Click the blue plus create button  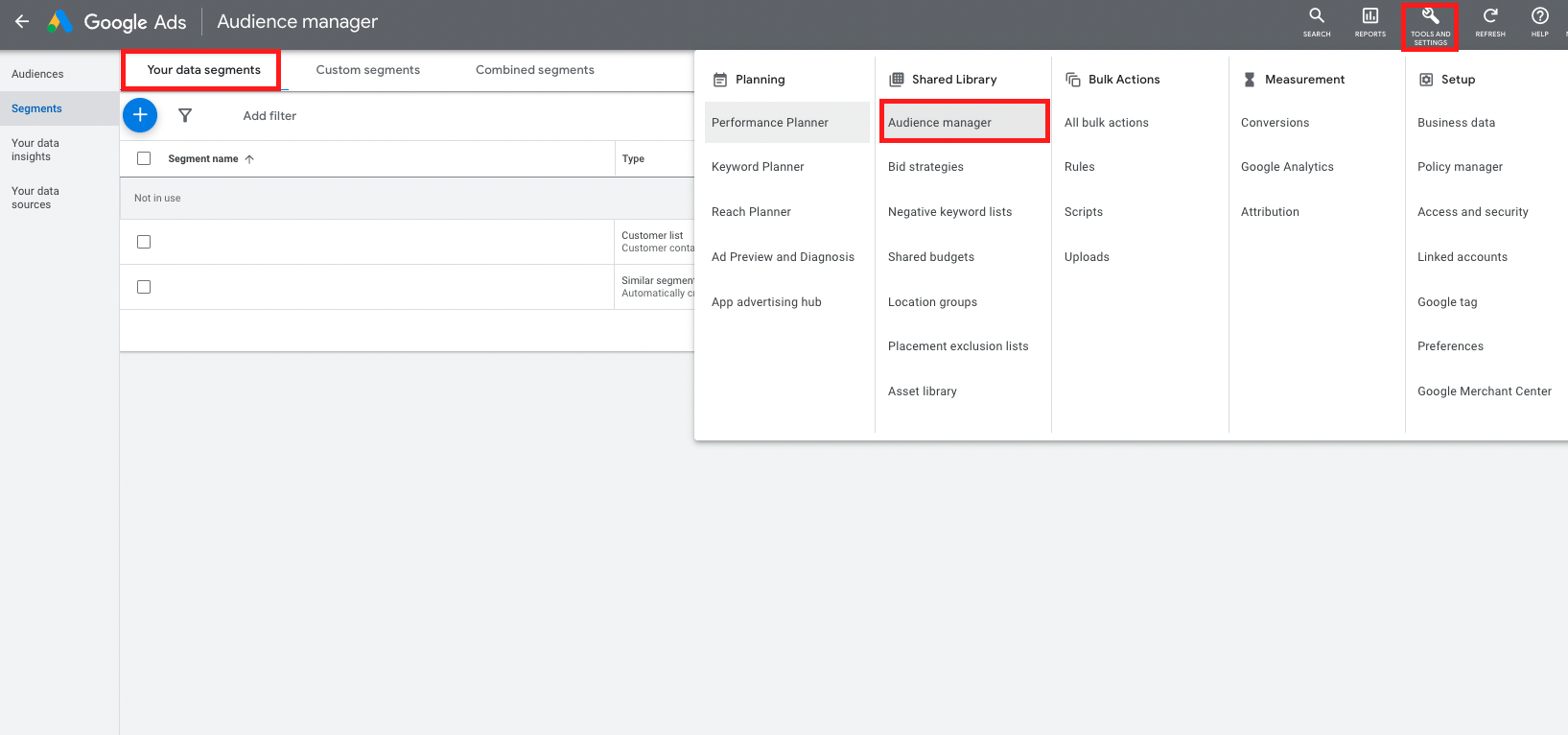pyautogui.click(x=140, y=115)
